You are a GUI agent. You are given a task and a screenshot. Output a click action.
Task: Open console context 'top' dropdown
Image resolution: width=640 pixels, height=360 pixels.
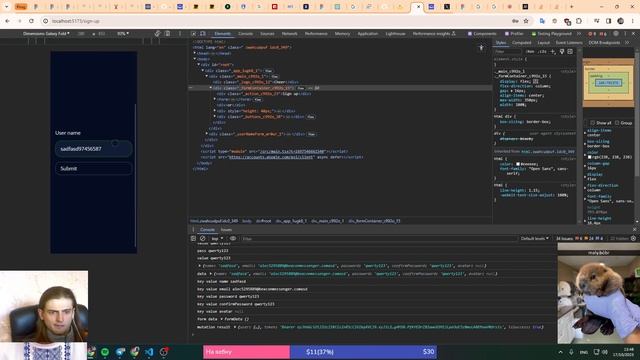point(217,238)
